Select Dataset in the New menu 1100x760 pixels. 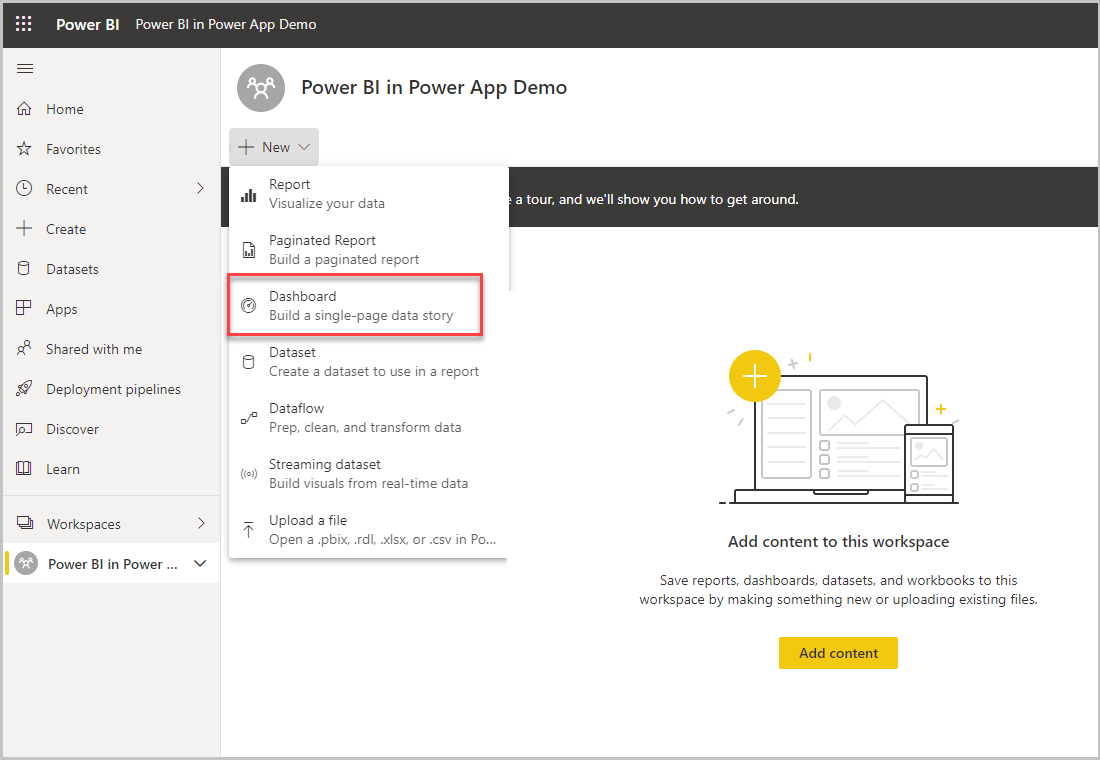(x=368, y=362)
